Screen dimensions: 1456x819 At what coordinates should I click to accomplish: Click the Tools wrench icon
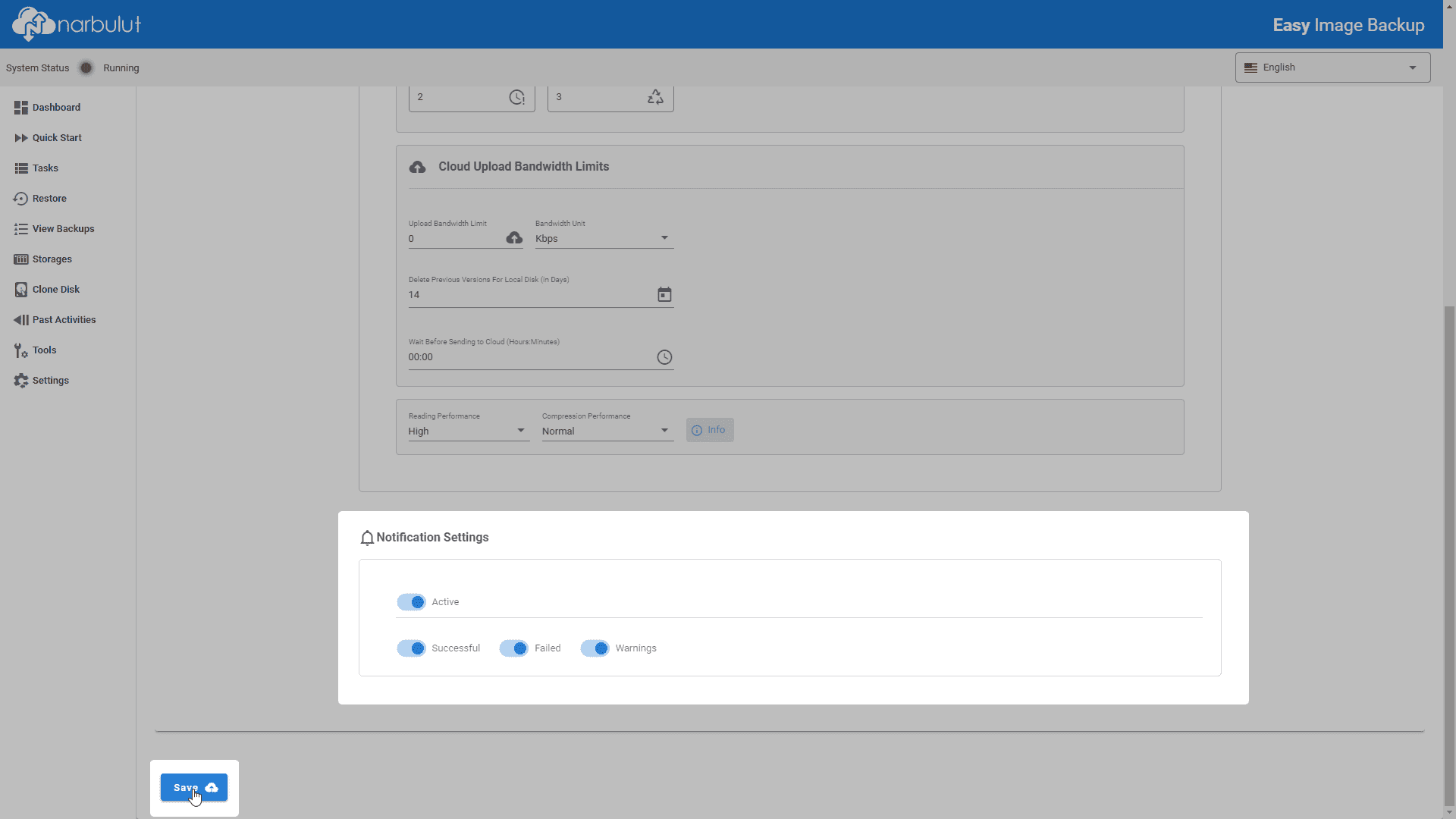[x=21, y=350]
